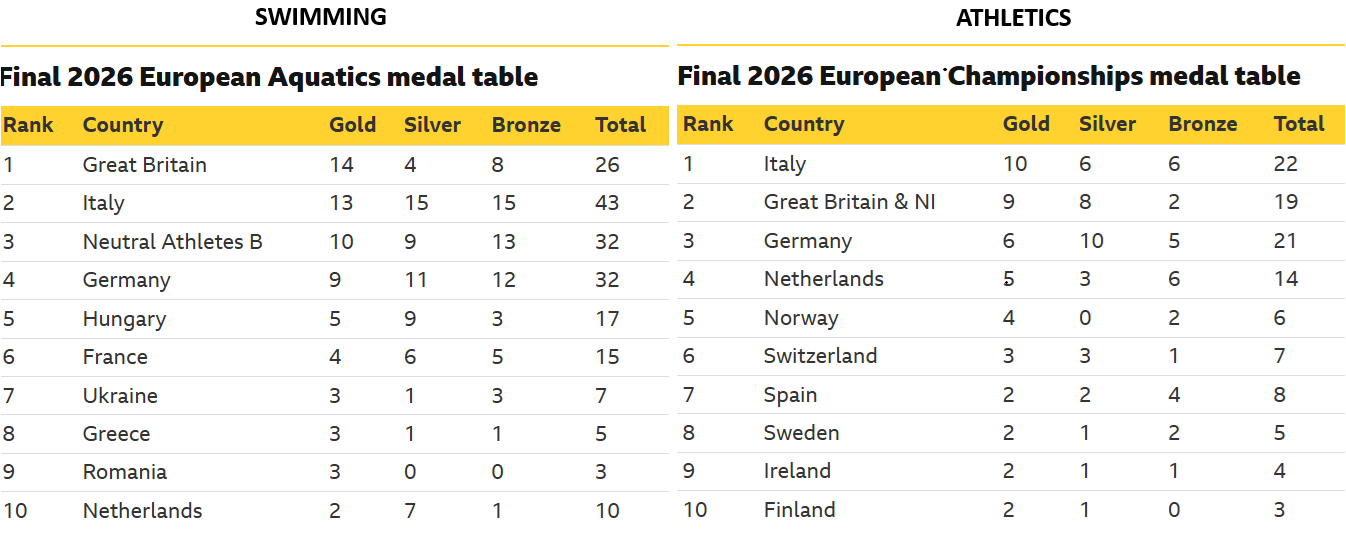Click the ATHLETICS section heading

1013,18
